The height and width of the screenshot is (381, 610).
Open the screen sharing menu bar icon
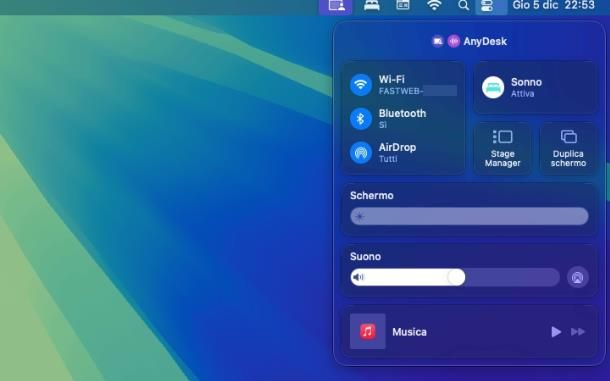point(336,5)
